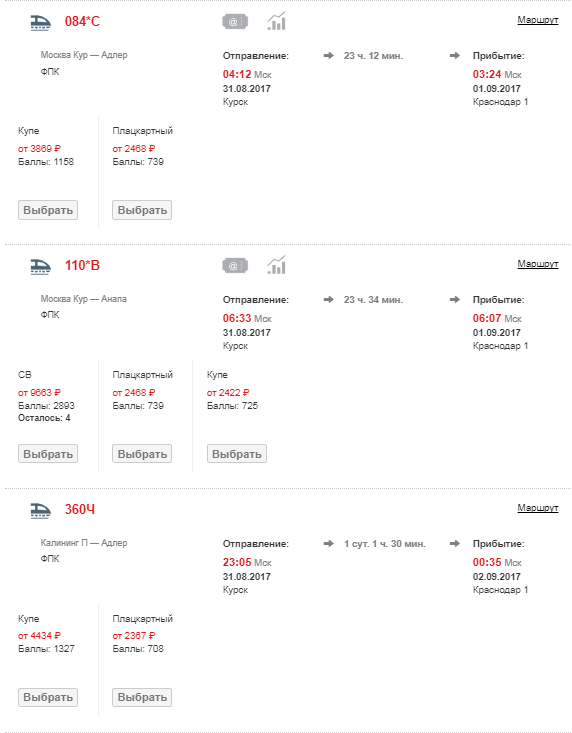Screen dimensions: 572x733
Task: Click the e-ticket icon for train 110*В
Action: (235, 266)
